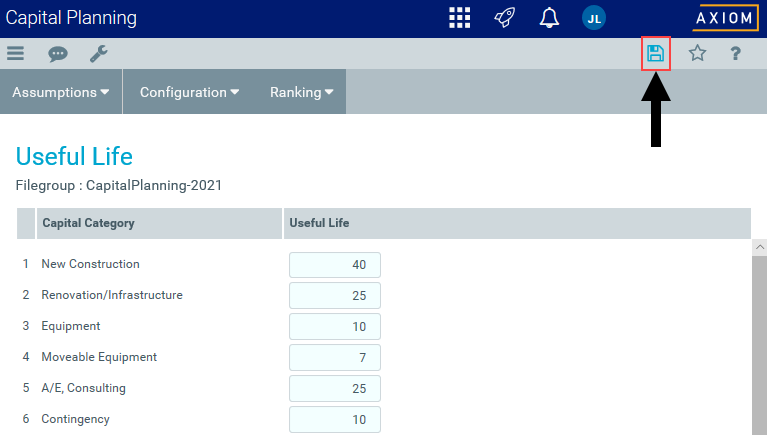Open the apps grid launcher

pos(459,18)
